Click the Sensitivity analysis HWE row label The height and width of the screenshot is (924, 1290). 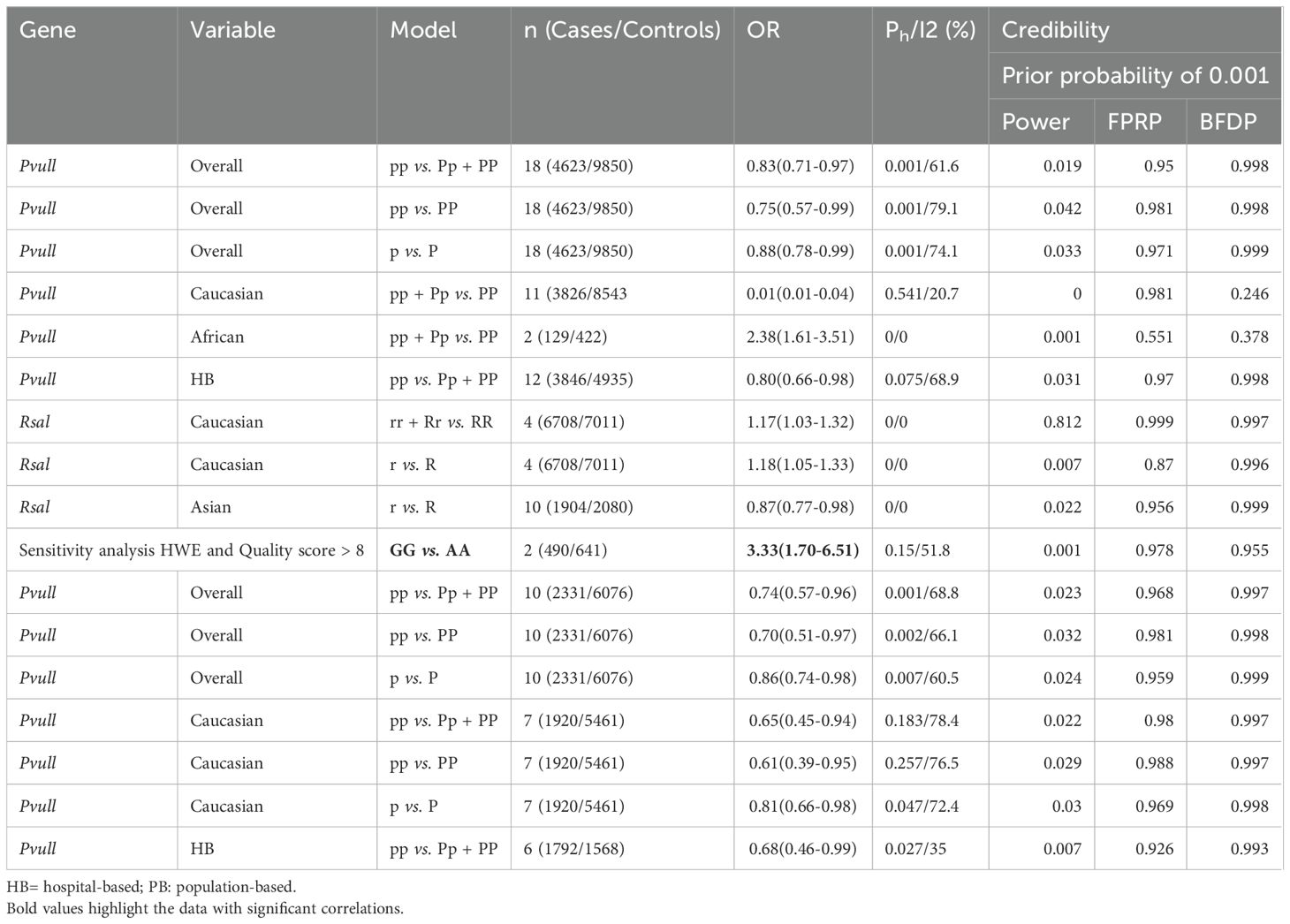192,550
